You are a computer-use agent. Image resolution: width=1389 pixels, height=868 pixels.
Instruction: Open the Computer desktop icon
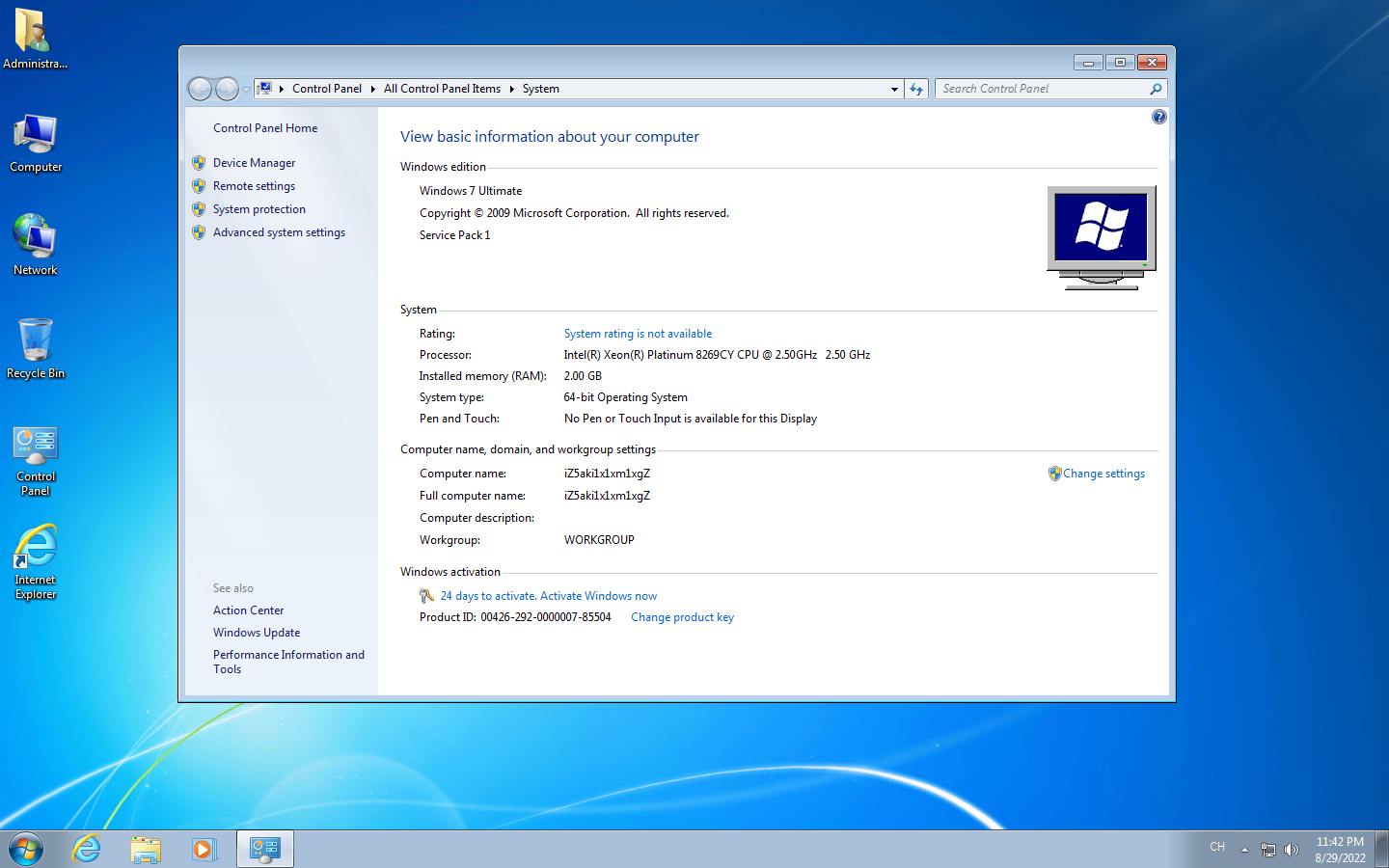pyautogui.click(x=35, y=143)
